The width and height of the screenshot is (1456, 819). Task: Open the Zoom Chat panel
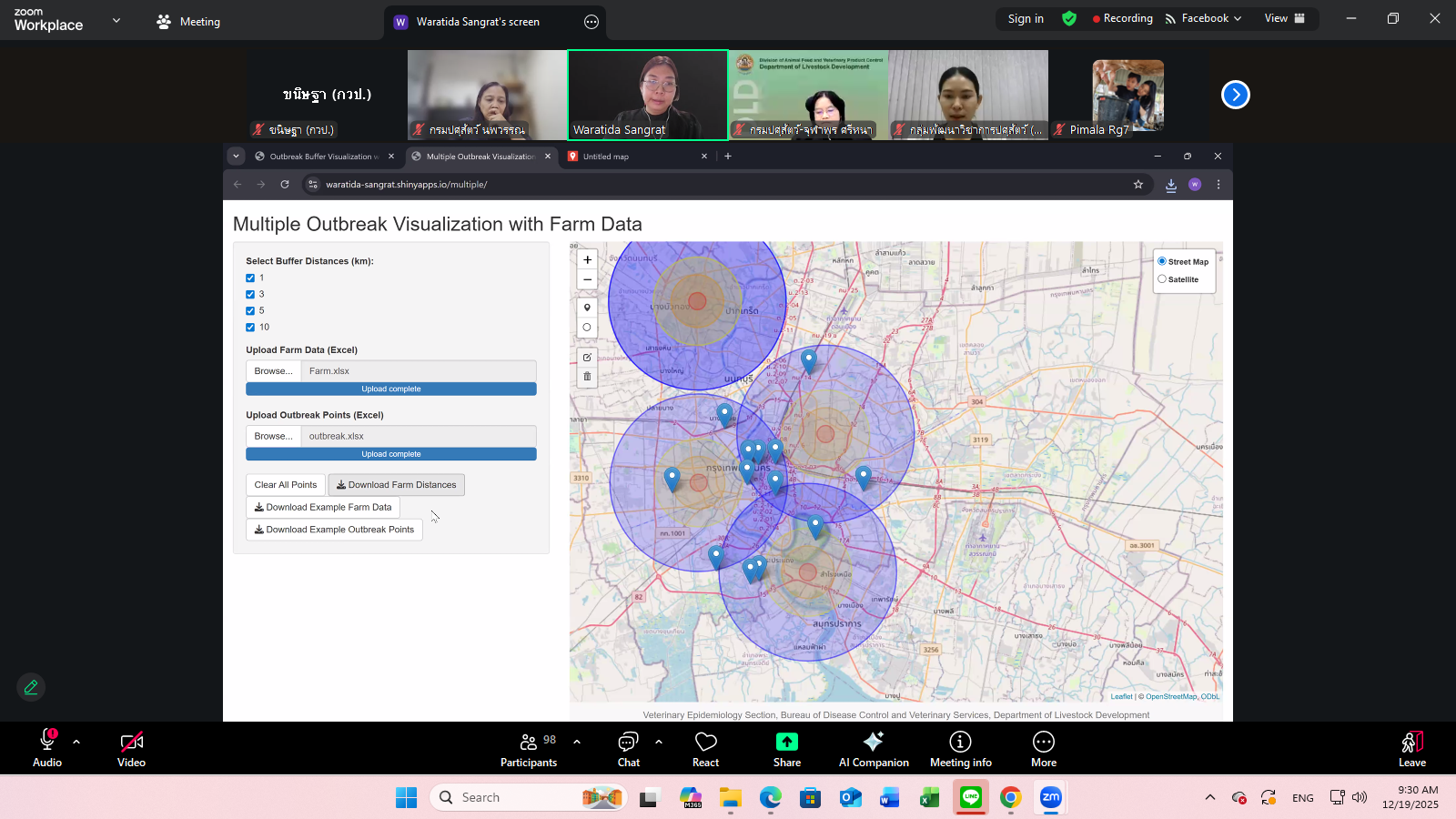coord(628,749)
